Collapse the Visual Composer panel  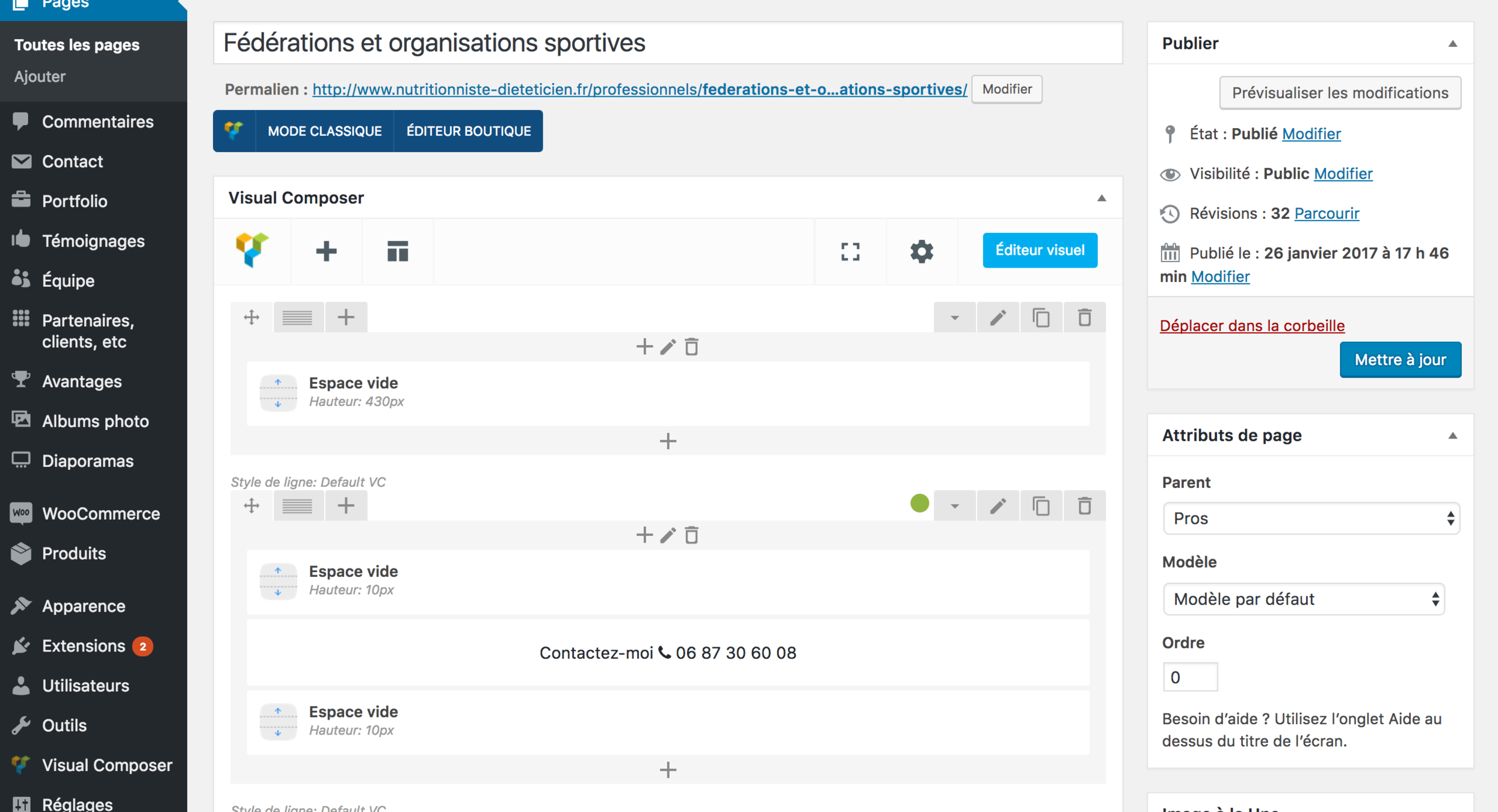tap(1101, 198)
